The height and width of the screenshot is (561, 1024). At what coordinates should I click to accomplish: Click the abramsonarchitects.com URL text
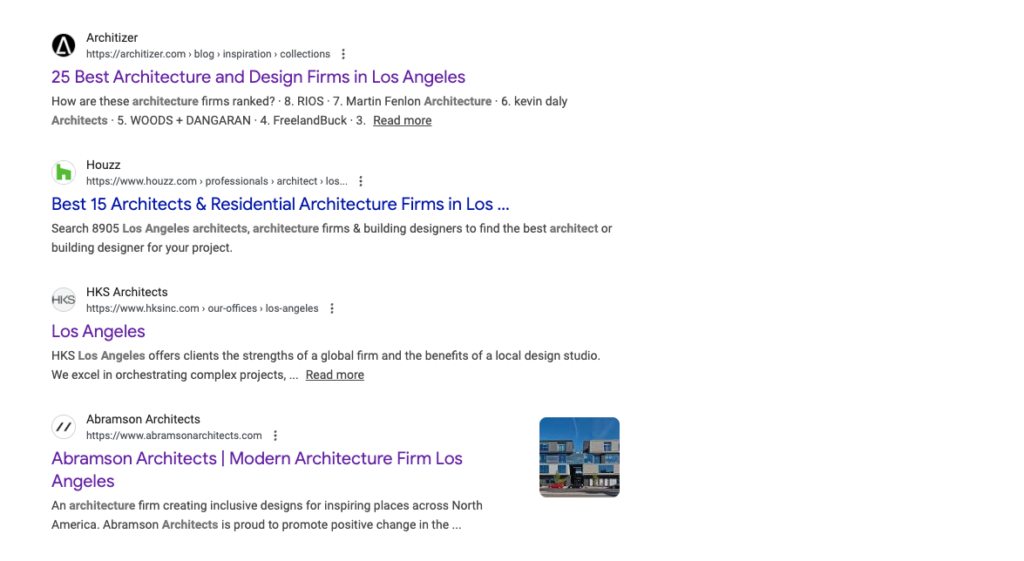173,435
